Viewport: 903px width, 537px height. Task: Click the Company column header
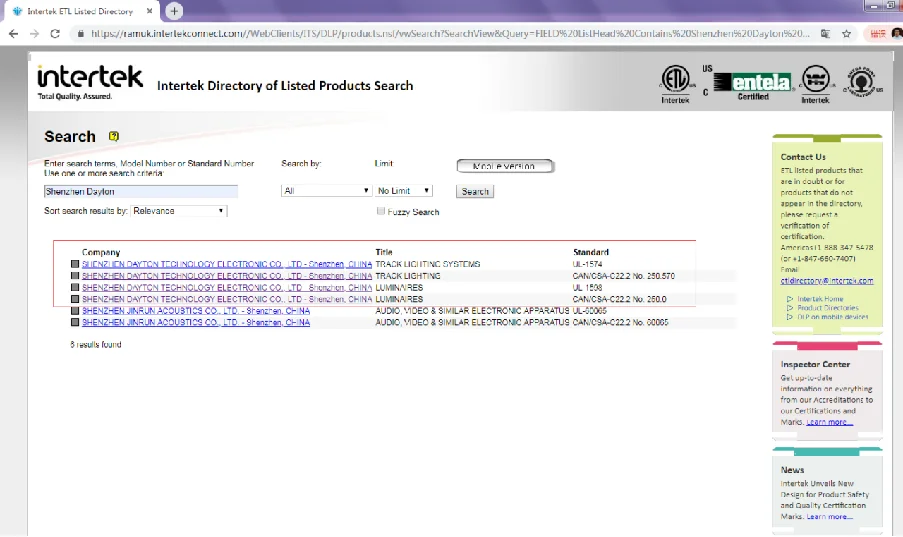101,252
